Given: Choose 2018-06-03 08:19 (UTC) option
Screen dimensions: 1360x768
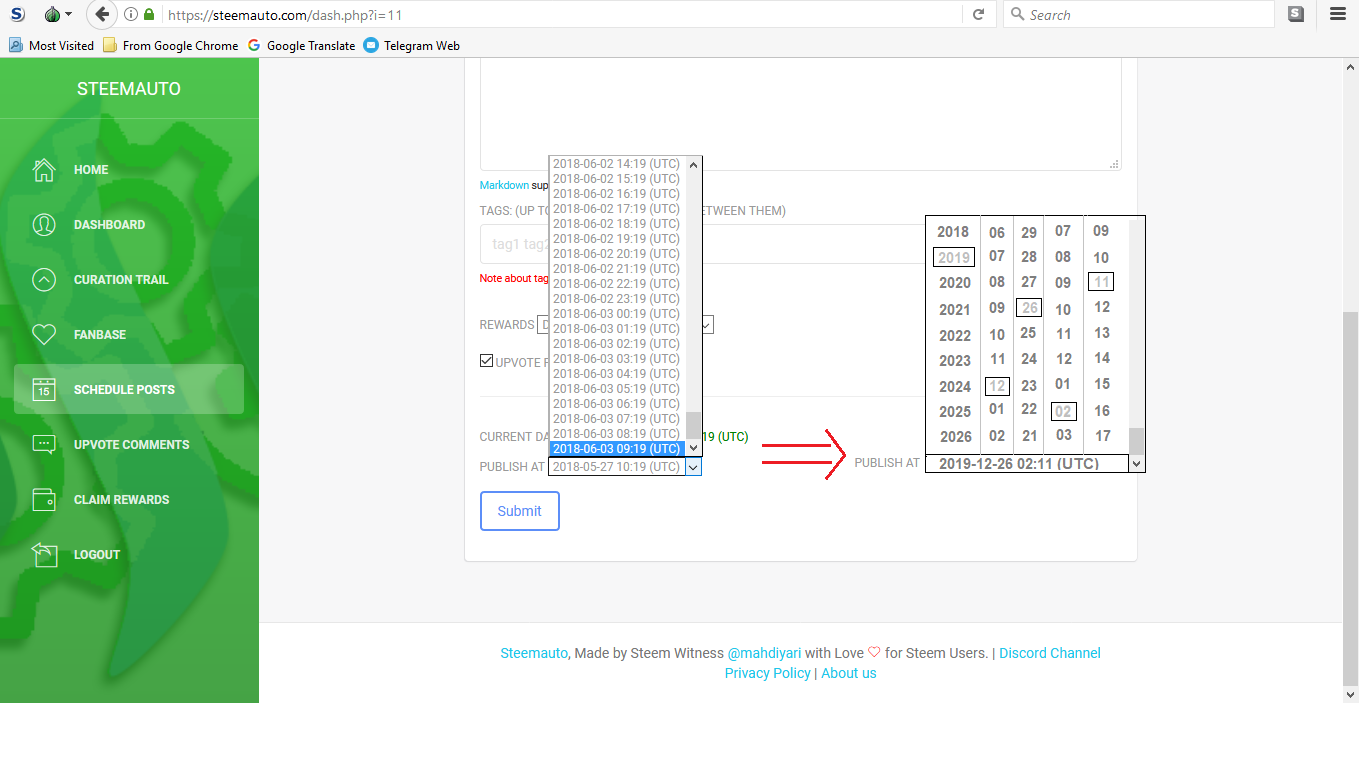Looking at the screenshot, I should pyautogui.click(x=617, y=434).
